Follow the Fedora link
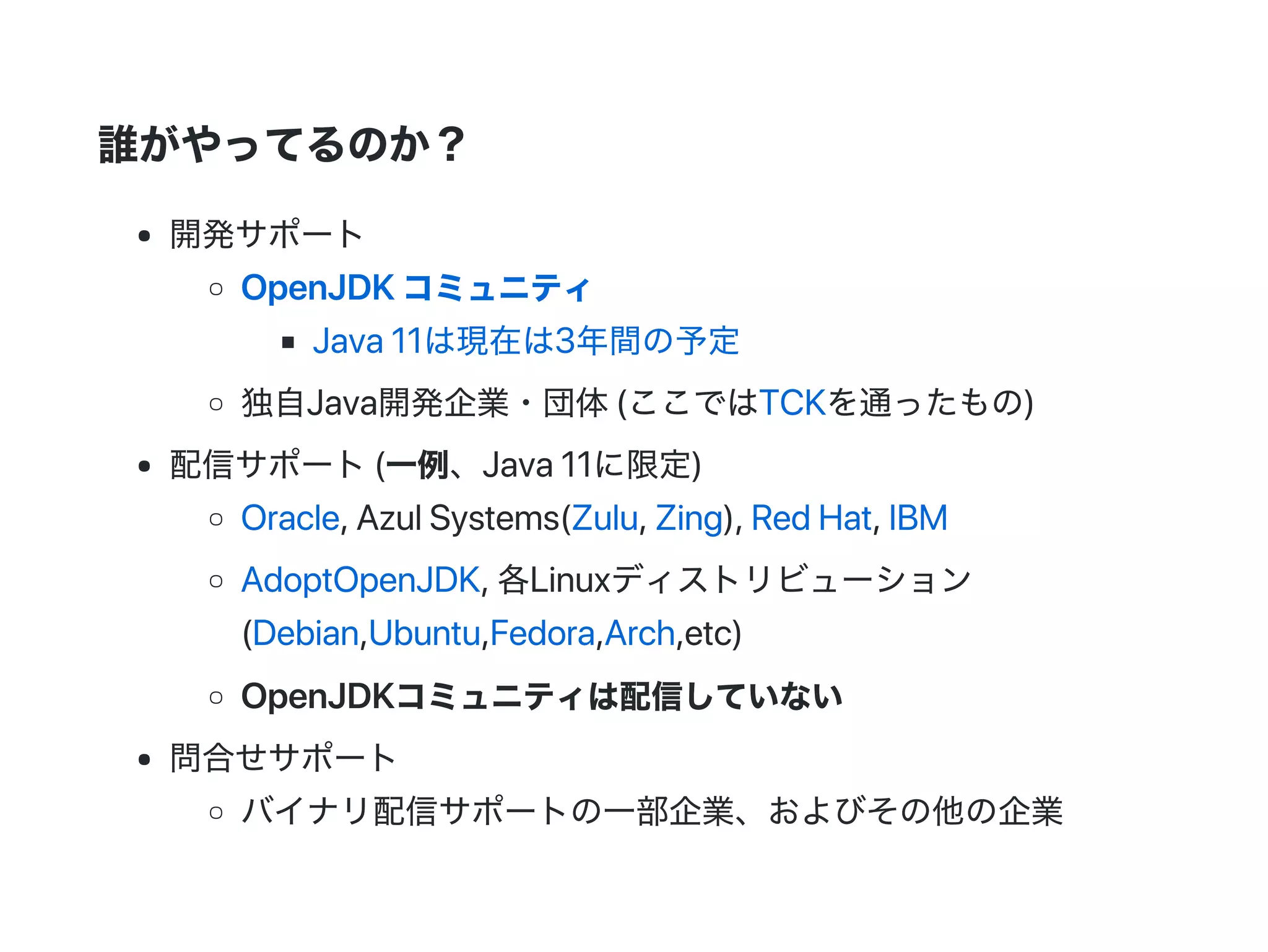Viewport: 1268px width, 952px height. tap(542, 633)
